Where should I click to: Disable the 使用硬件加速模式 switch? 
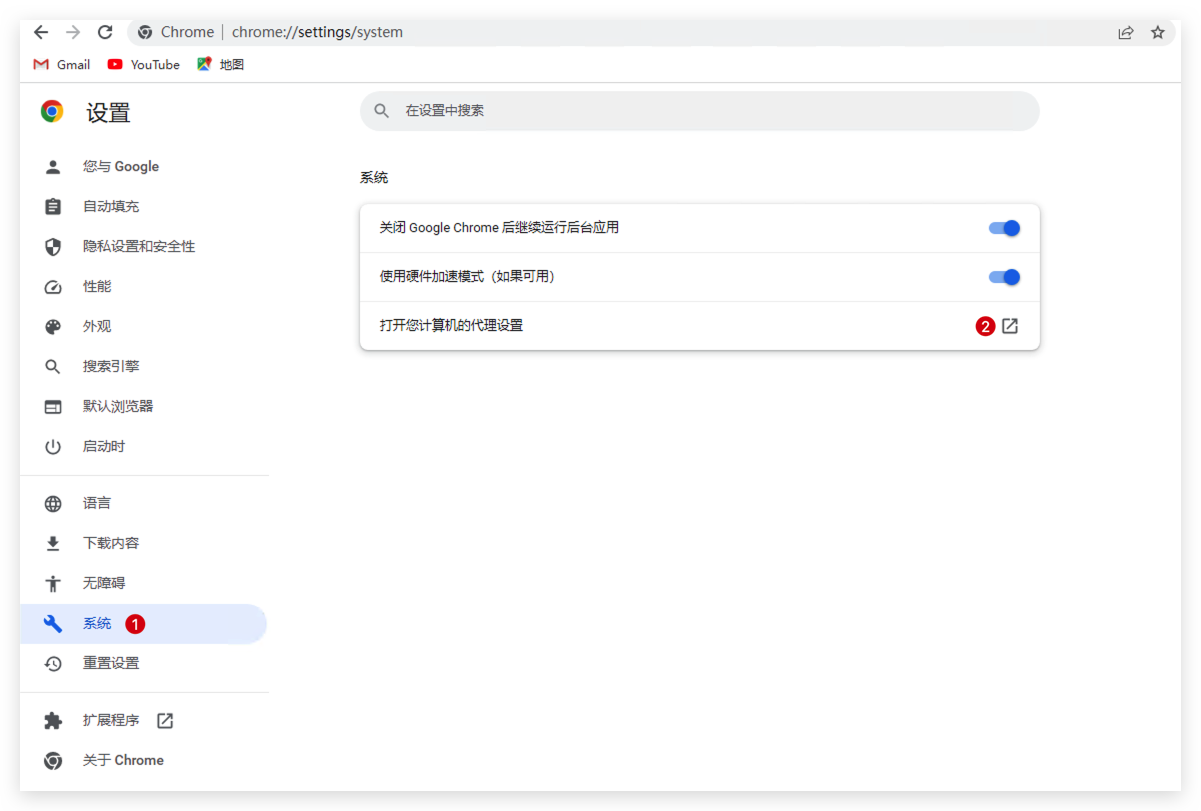pos(1004,277)
